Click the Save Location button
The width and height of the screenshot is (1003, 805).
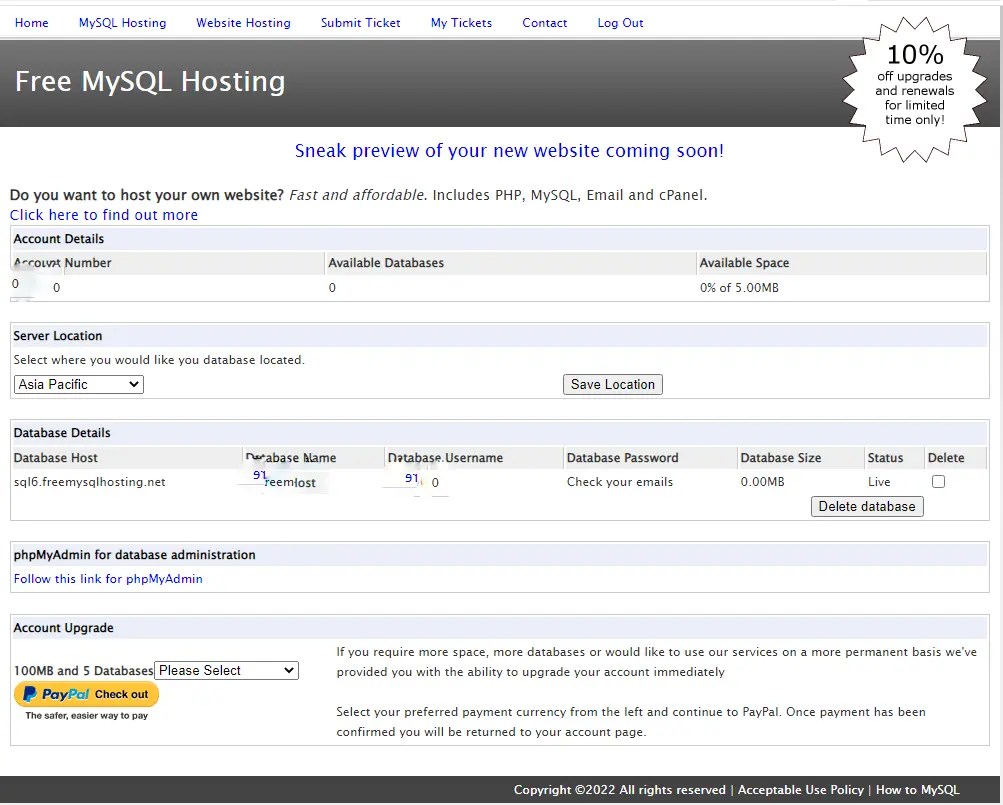point(612,384)
